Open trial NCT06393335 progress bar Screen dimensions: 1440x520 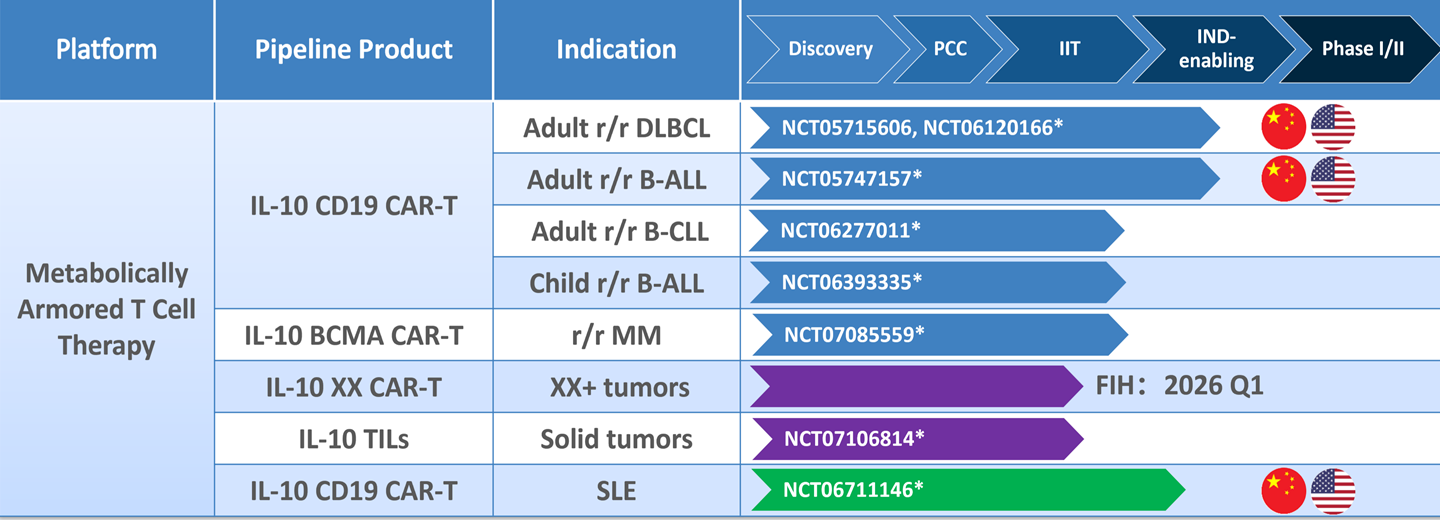(x=935, y=283)
